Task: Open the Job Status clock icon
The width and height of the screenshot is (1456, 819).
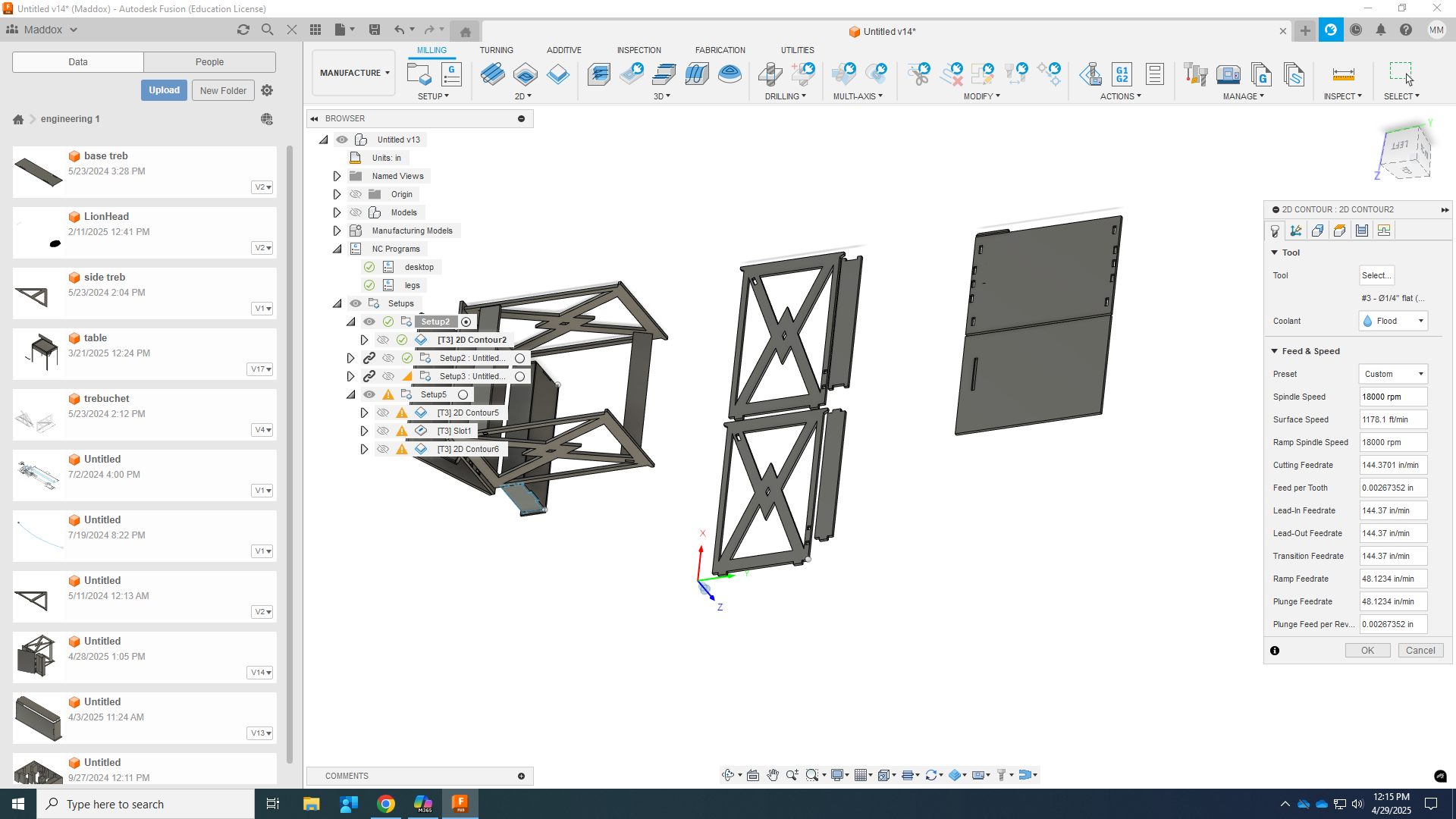Action: point(1356,30)
